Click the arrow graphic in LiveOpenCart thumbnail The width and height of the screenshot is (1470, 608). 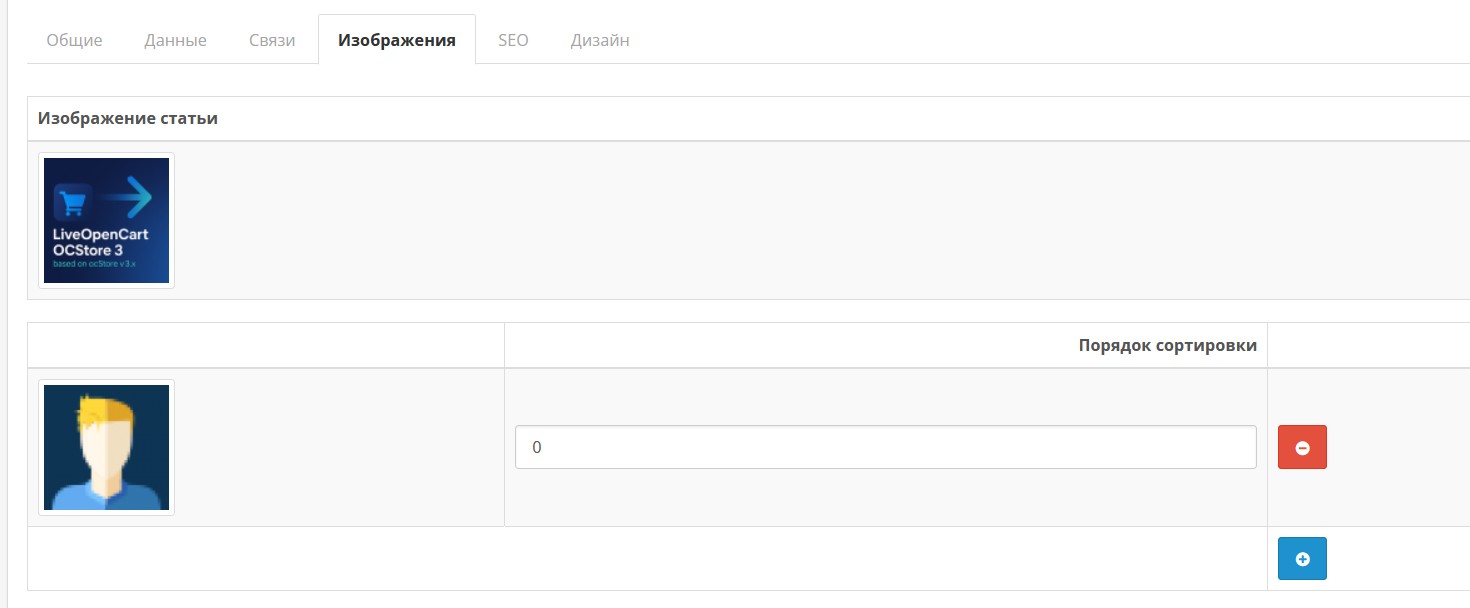tap(128, 199)
